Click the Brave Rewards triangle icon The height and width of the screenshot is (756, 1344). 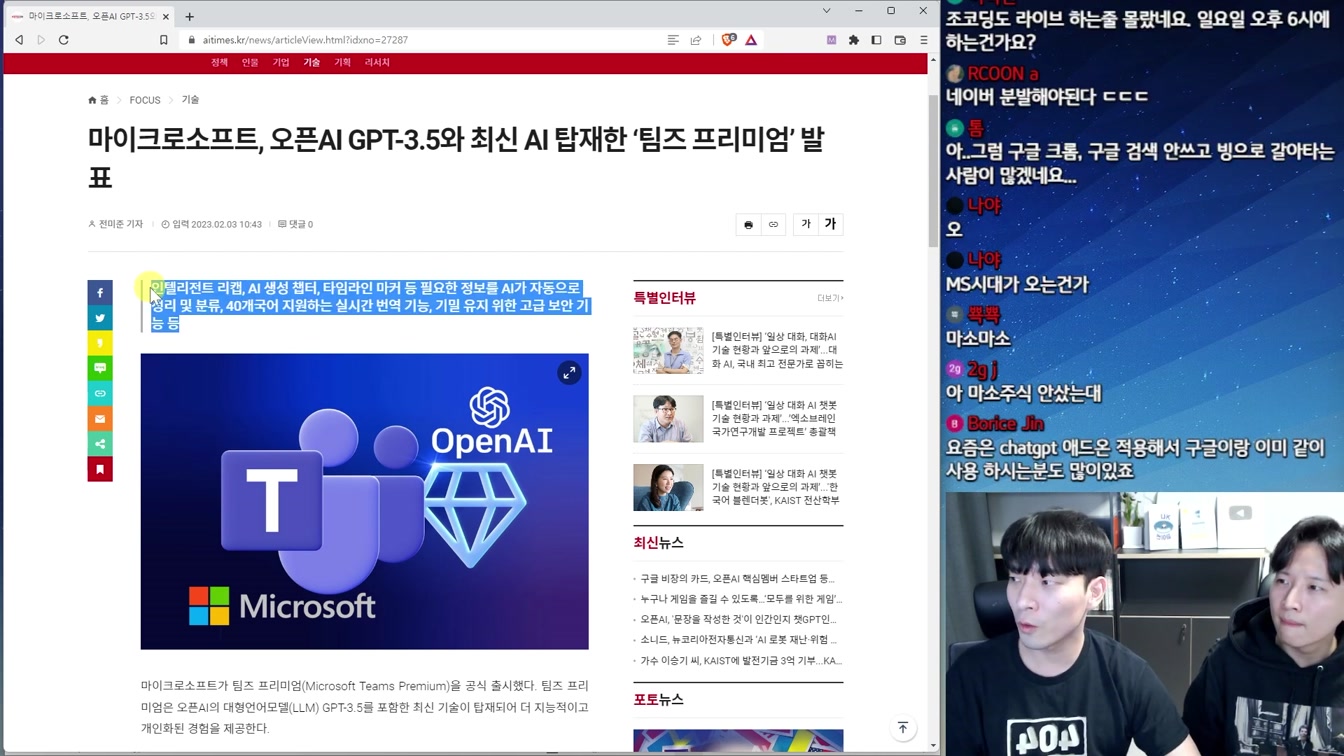point(751,40)
